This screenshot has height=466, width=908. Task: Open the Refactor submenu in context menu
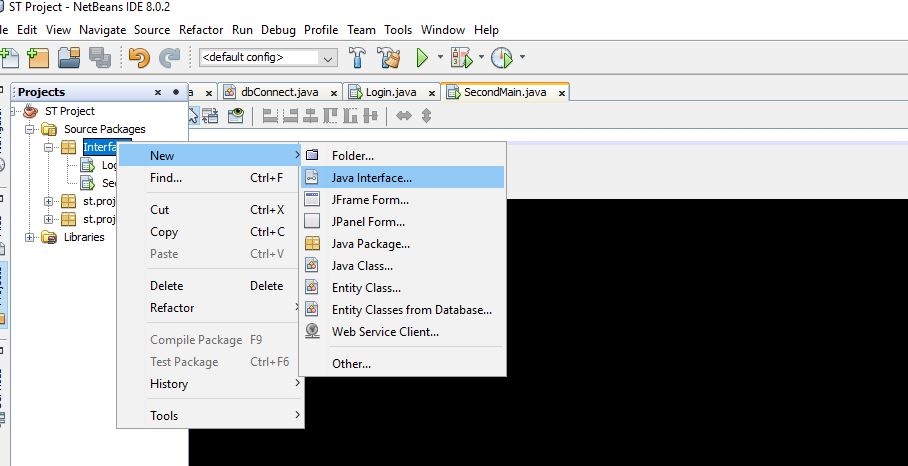pos(211,308)
